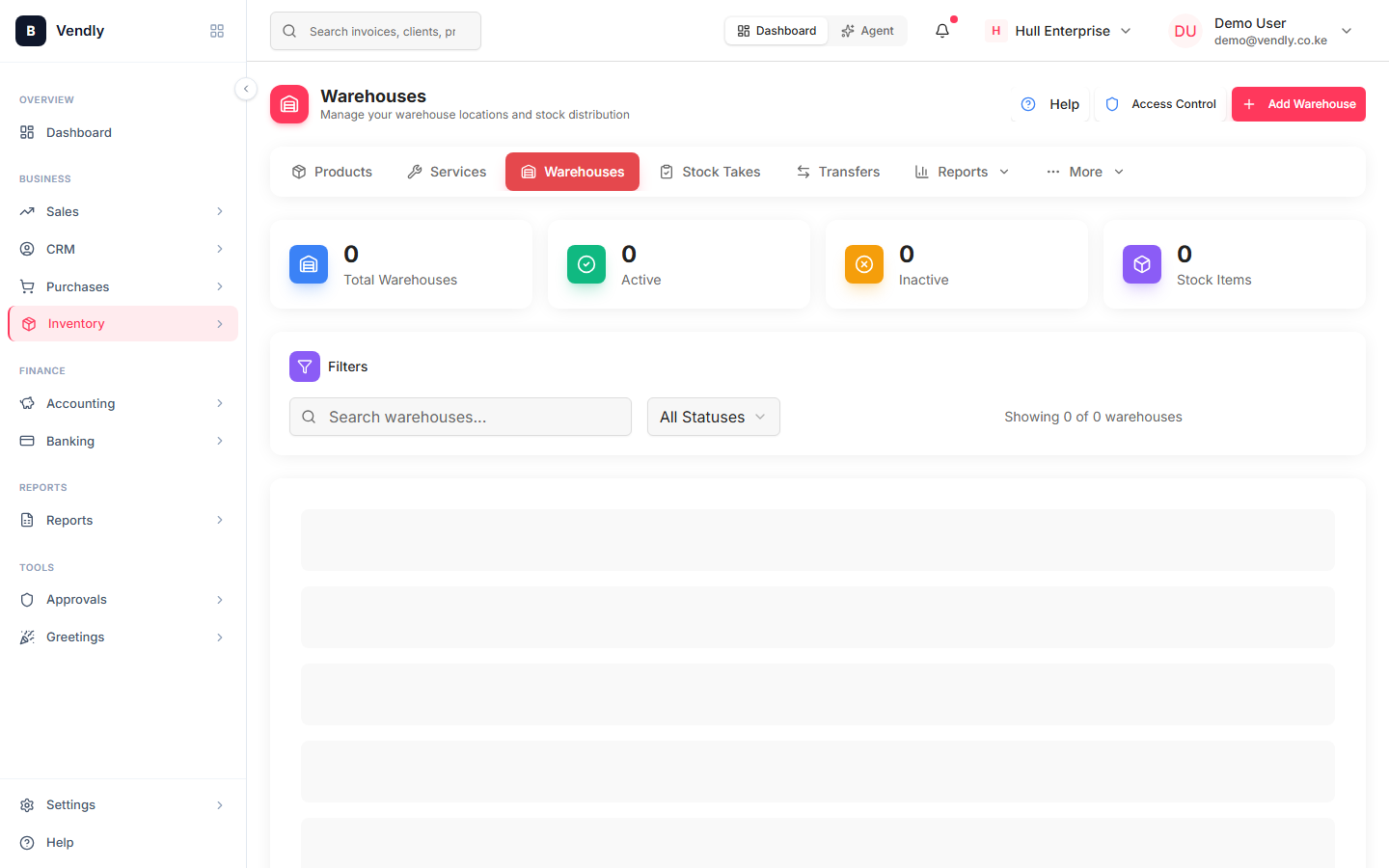1389x868 pixels.
Task: Click the red Warehouses header icon
Action: [x=289, y=104]
